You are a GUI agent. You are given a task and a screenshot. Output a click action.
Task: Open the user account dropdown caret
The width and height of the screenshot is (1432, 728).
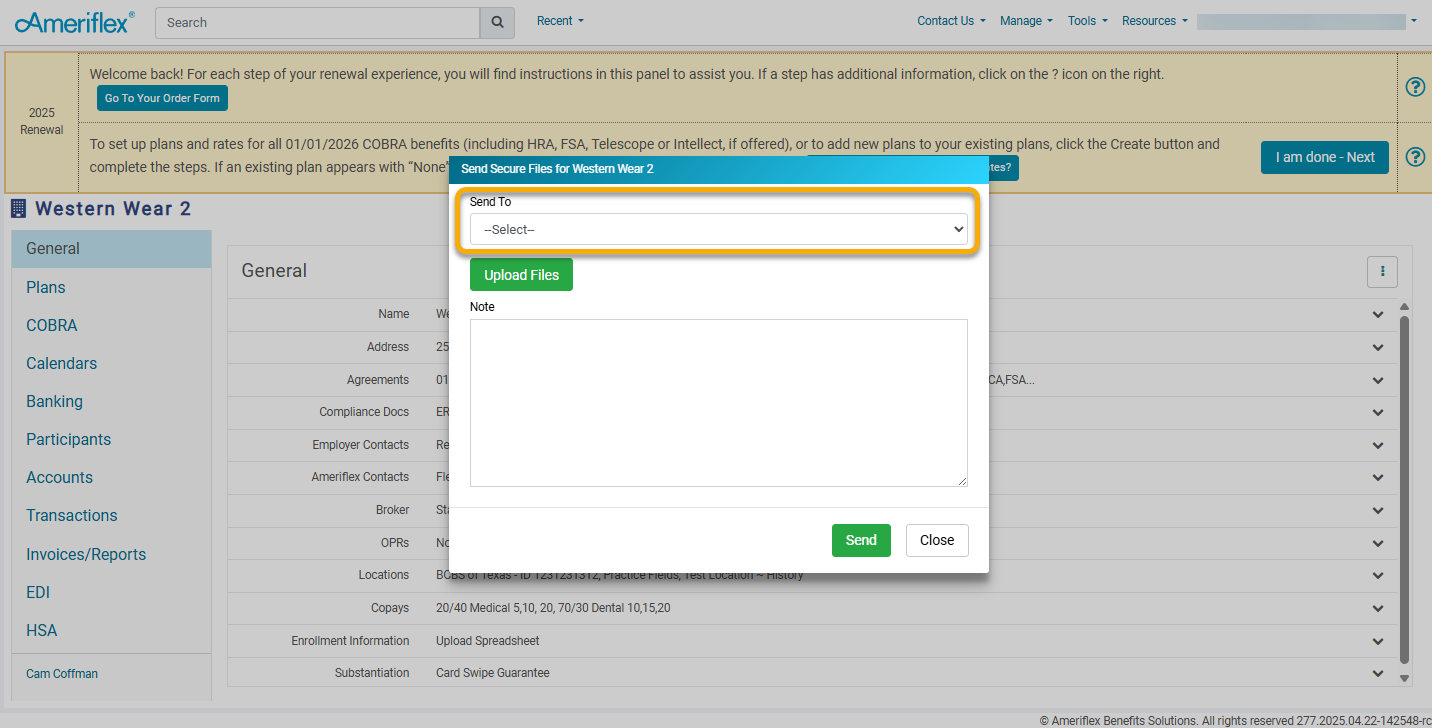[1414, 21]
